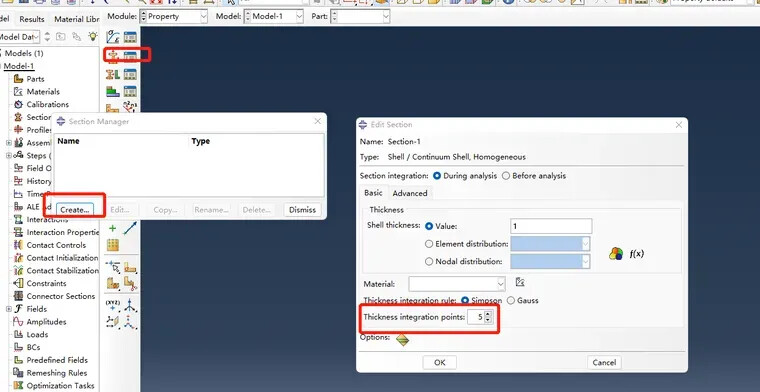The image size is (760, 392).
Task: Expand the Fields tree node
Action: pyautogui.click(x=9, y=309)
